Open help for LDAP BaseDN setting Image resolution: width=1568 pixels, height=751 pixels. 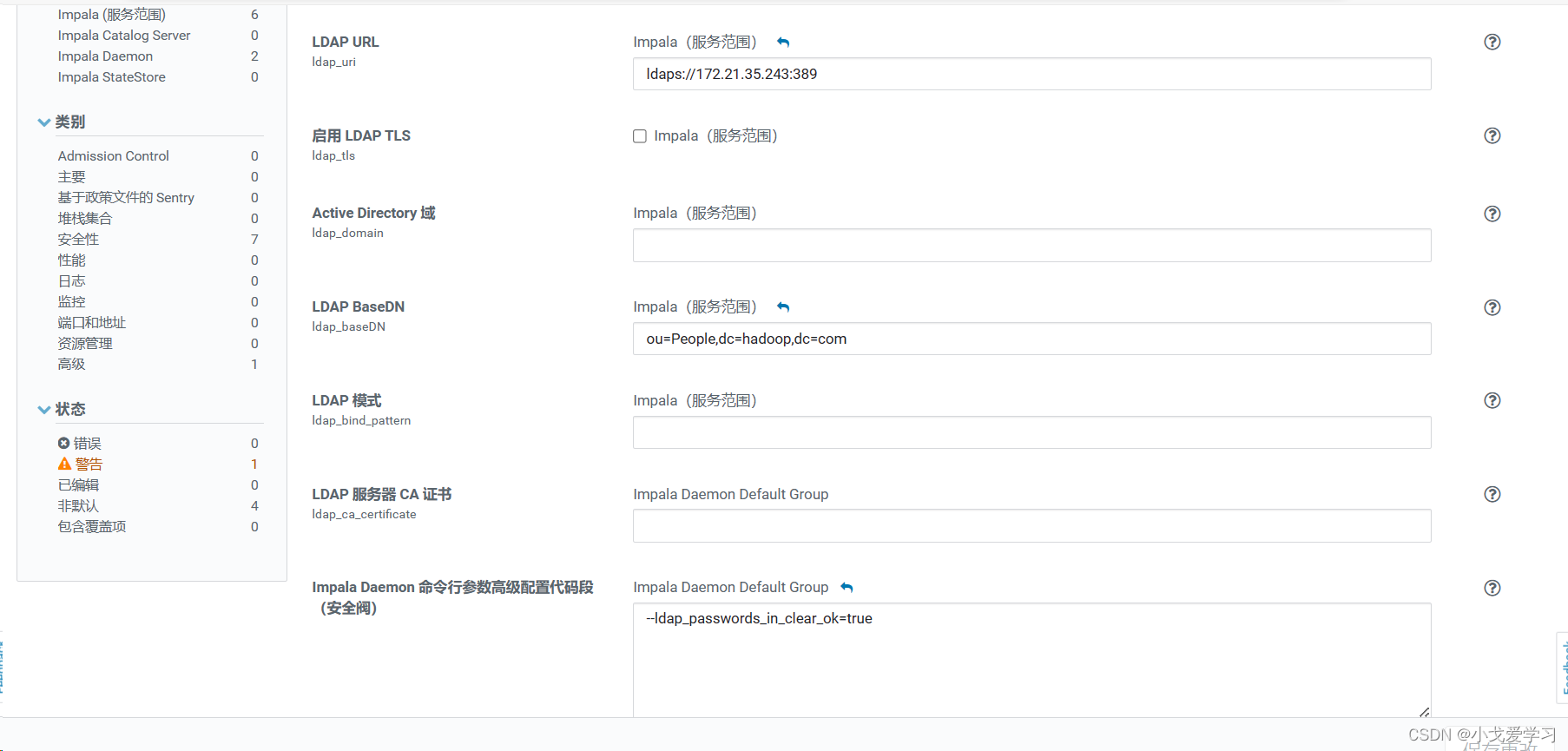[x=1492, y=307]
